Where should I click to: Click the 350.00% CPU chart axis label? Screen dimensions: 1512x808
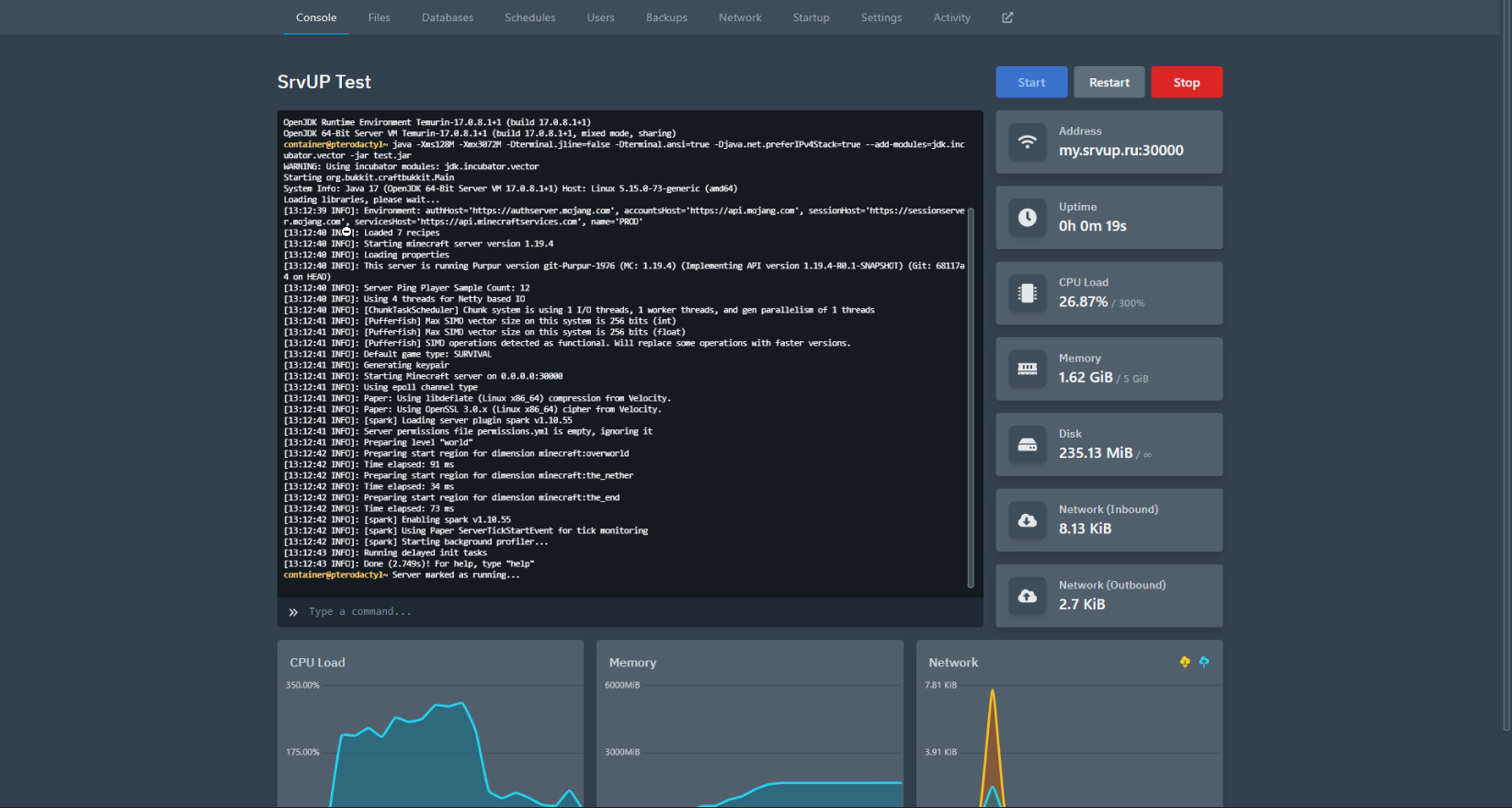click(302, 685)
